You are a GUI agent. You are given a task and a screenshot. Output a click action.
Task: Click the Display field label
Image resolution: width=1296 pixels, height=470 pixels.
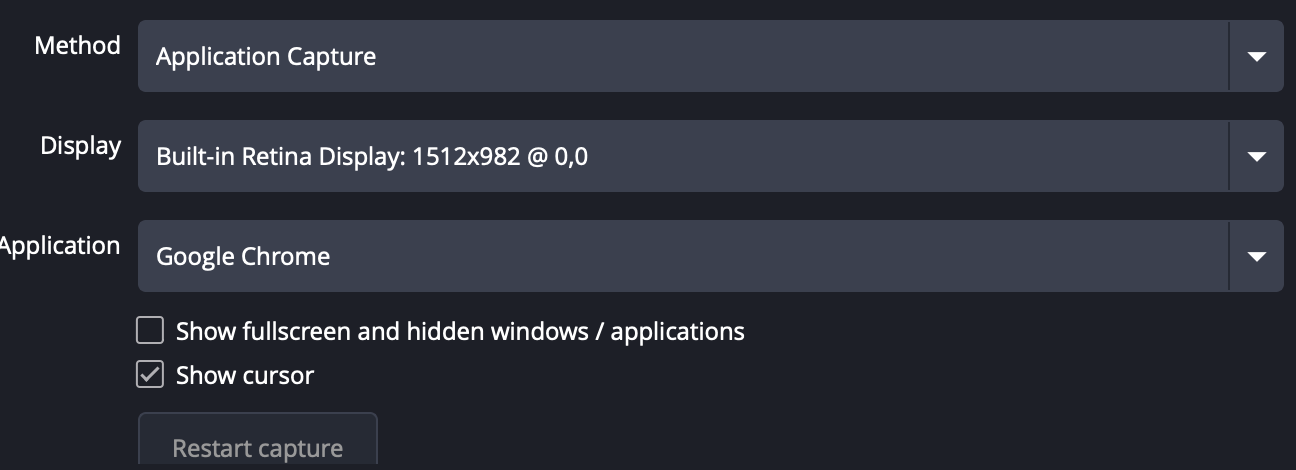point(80,145)
